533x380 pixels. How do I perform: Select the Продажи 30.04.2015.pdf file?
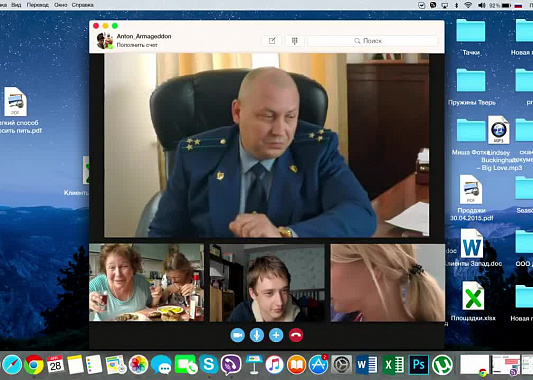[471, 190]
